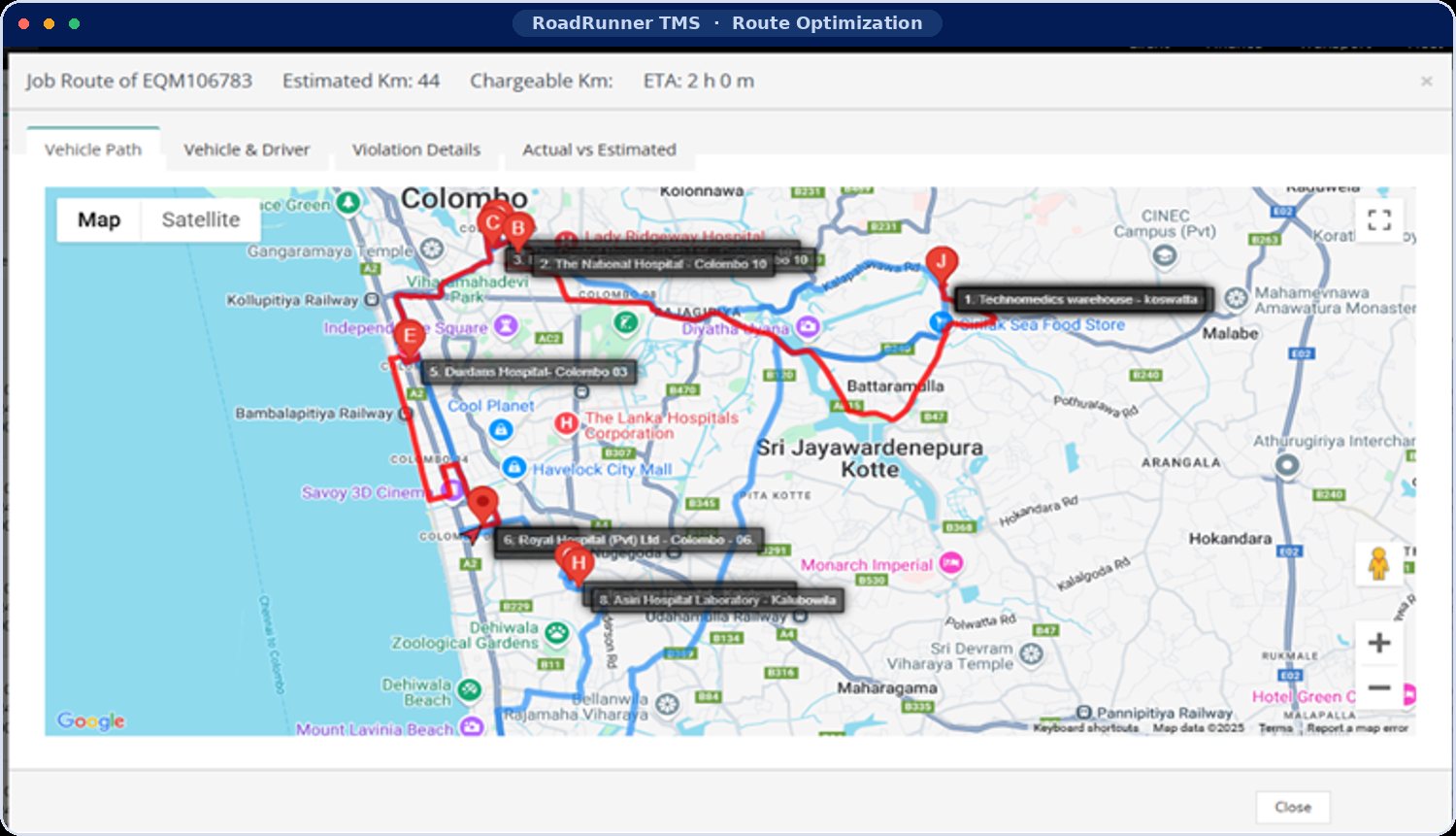Click the Dehiwala Zoological Gardens pin
1456x836 pixels.
[x=556, y=634]
